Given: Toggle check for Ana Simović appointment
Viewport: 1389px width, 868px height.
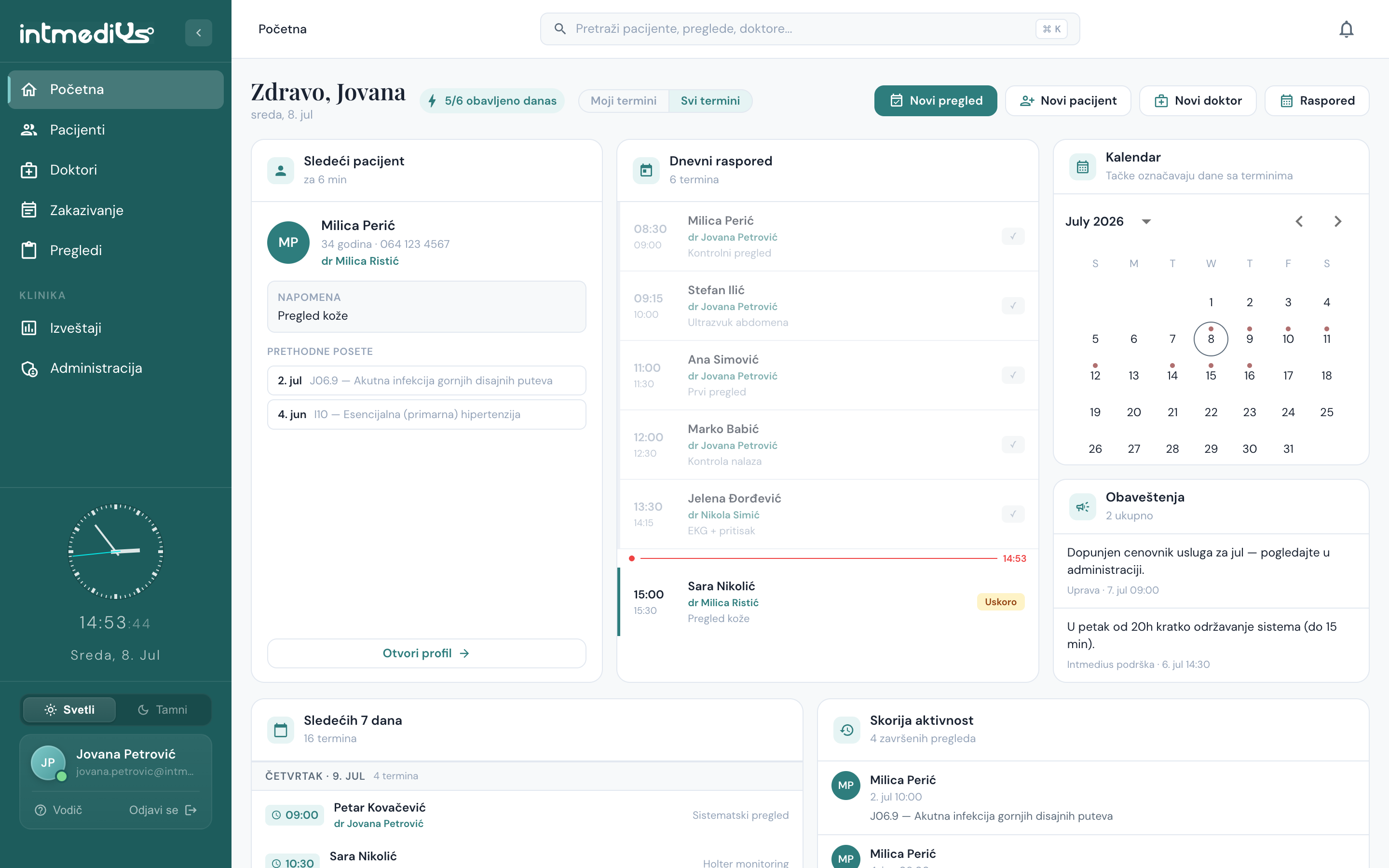Looking at the screenshot, I should [1013, 375].
